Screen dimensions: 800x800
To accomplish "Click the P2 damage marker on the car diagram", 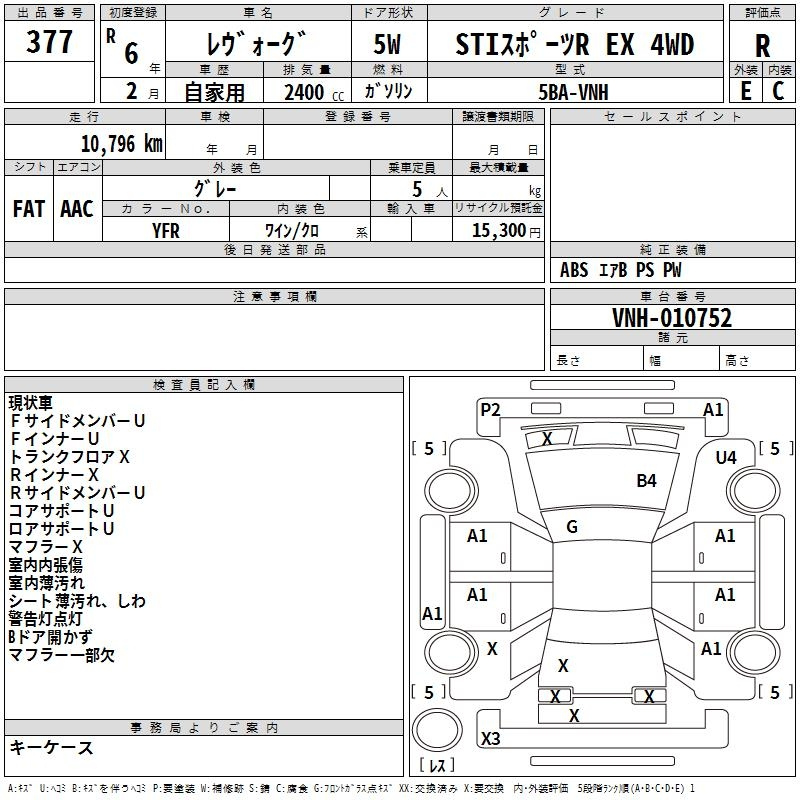I will (x=490, y=409).
